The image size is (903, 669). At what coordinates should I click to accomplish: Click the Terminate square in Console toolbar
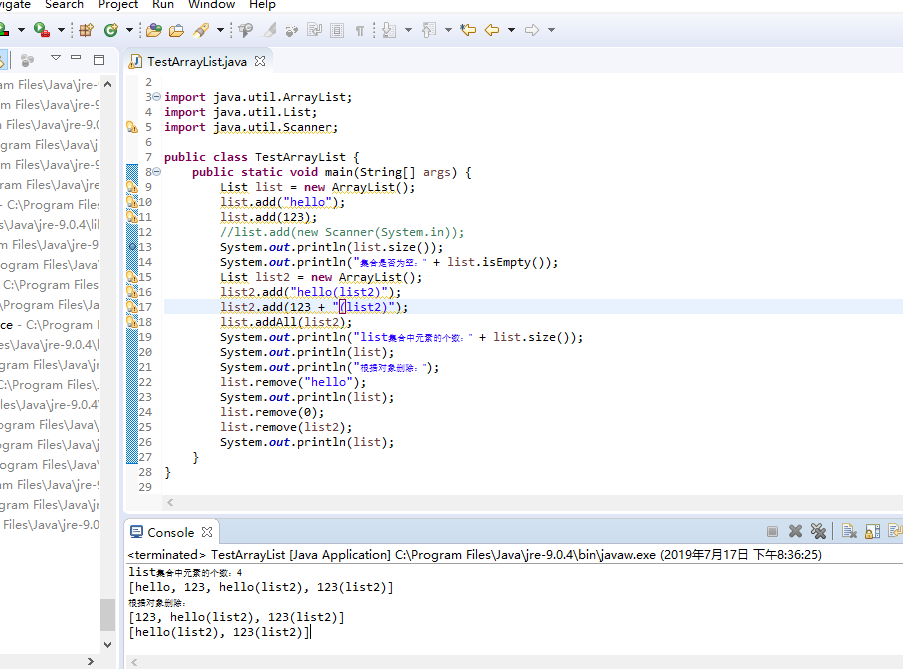point(772,531)
